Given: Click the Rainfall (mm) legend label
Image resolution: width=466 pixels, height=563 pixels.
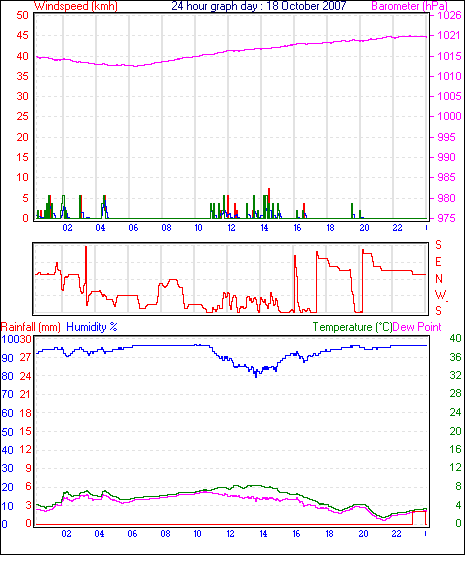Looking at the screenshot, I should click(x=31, y=327).
